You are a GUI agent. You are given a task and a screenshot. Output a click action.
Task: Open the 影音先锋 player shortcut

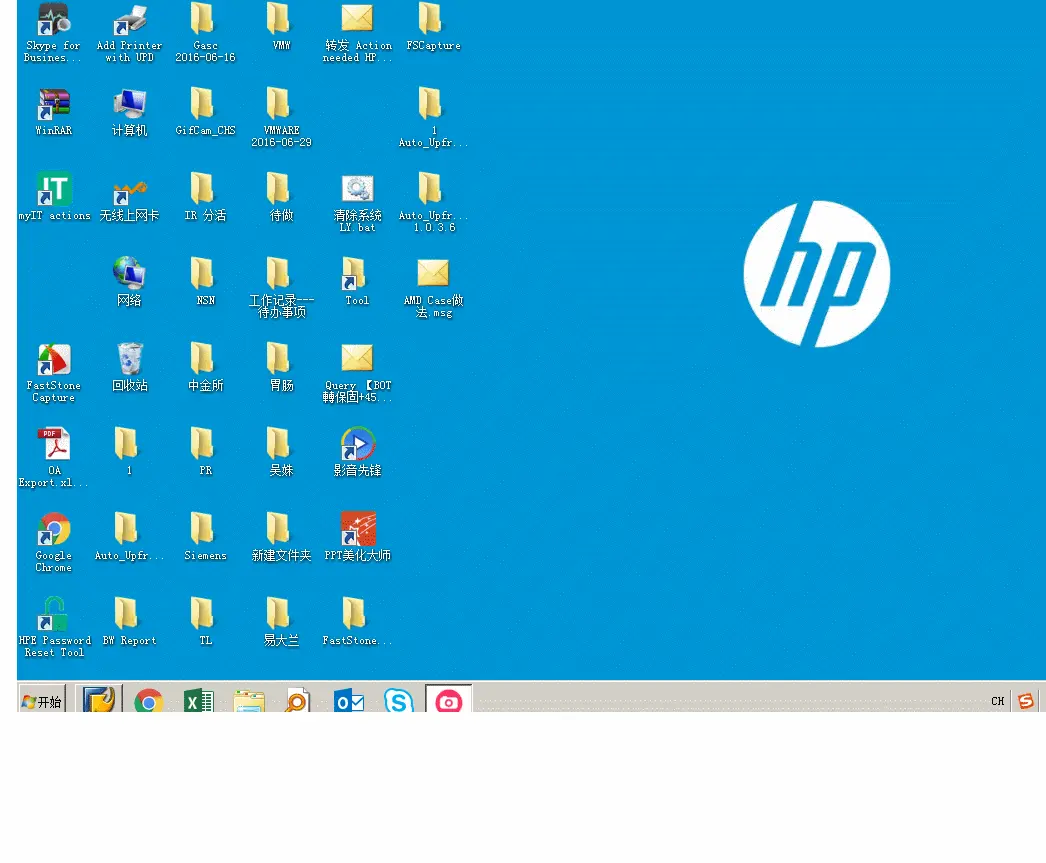357,452
